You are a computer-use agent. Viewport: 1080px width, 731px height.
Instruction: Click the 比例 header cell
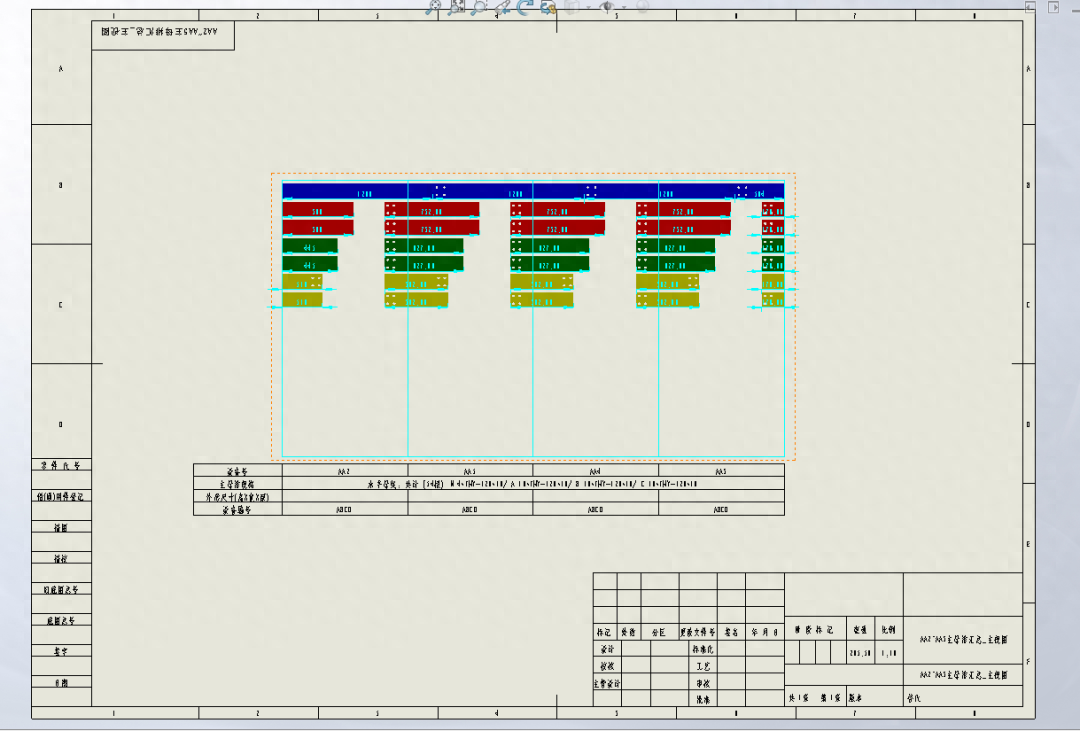[x=889, y=629]
